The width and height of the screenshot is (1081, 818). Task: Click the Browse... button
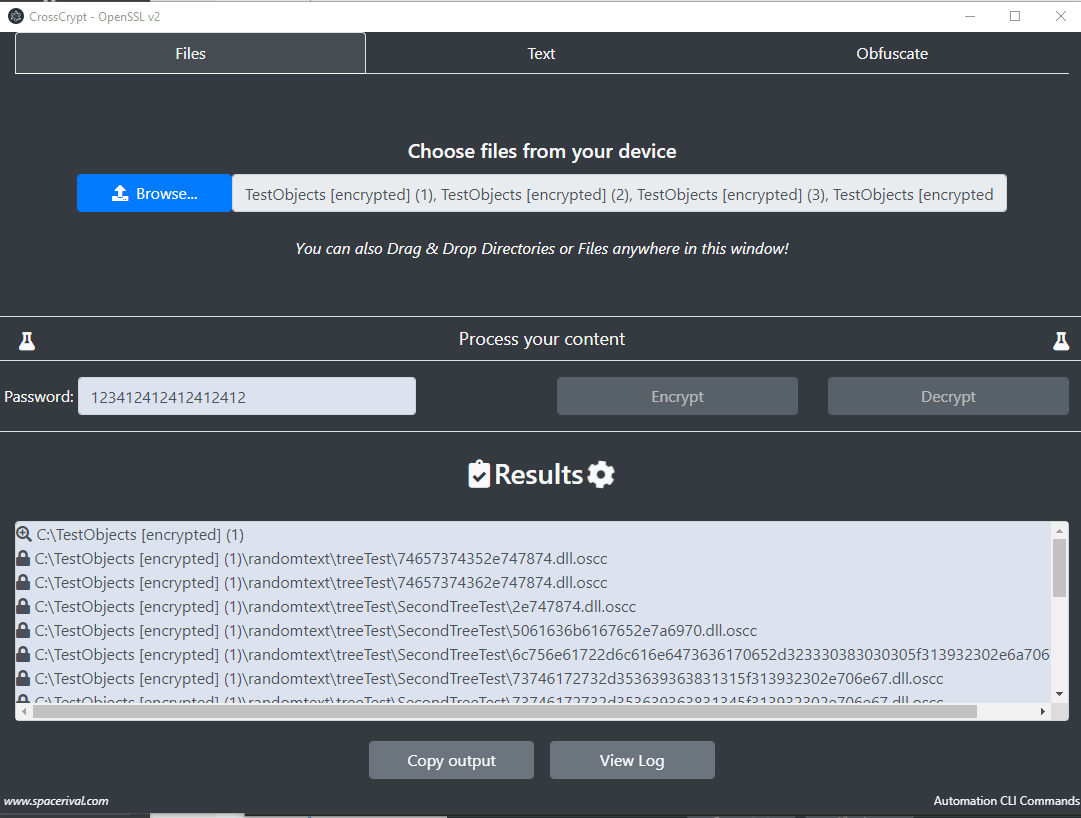(154, 193)
